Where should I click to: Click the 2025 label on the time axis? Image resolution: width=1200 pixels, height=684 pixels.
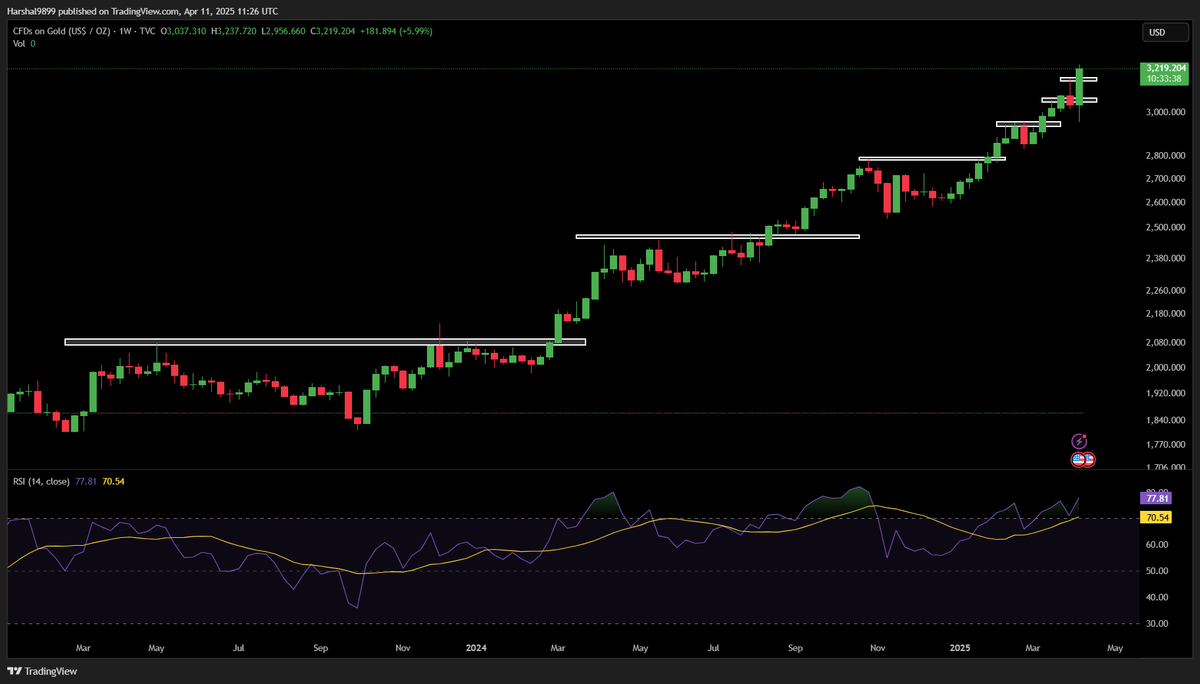(x=959, y=648)
